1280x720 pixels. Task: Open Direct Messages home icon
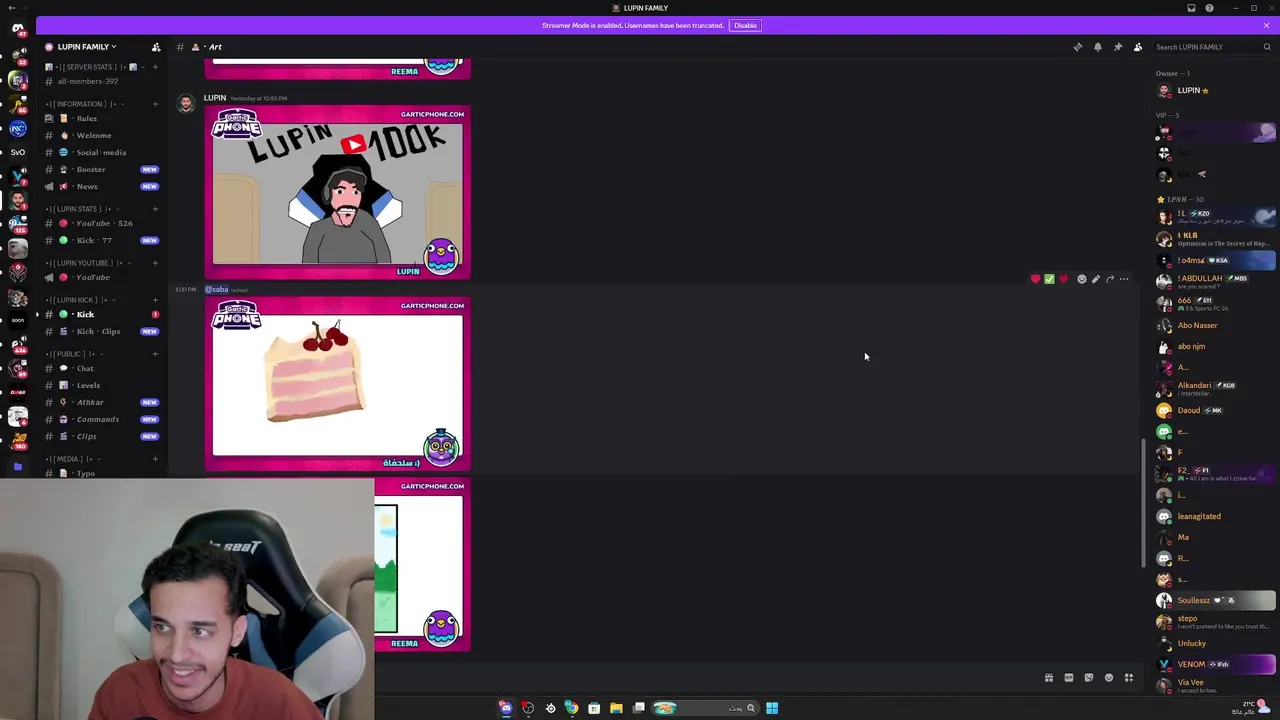tap(17, 28)
